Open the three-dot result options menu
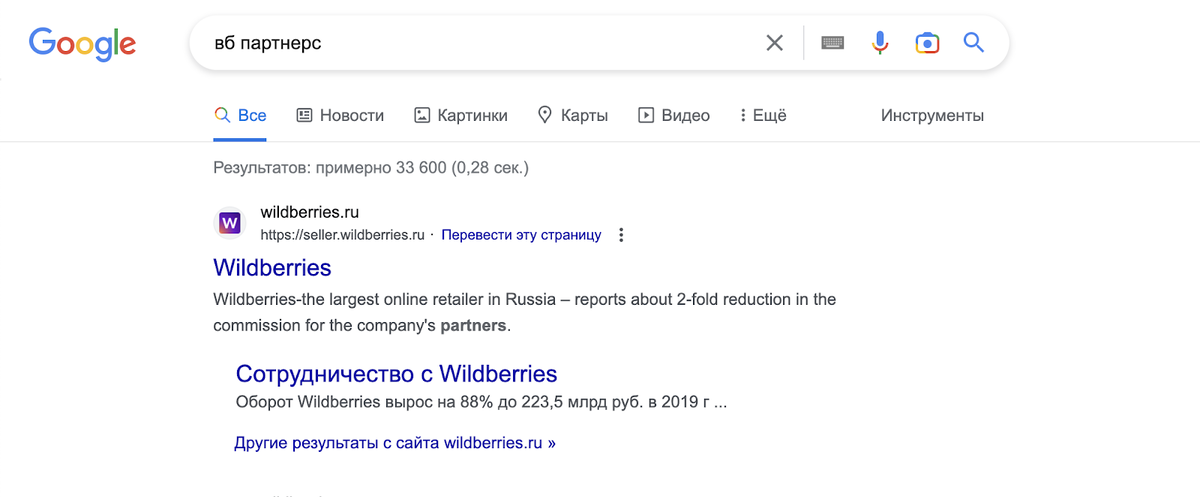The width and height of the screenshot is (1200, 497). tap(621, 235)
